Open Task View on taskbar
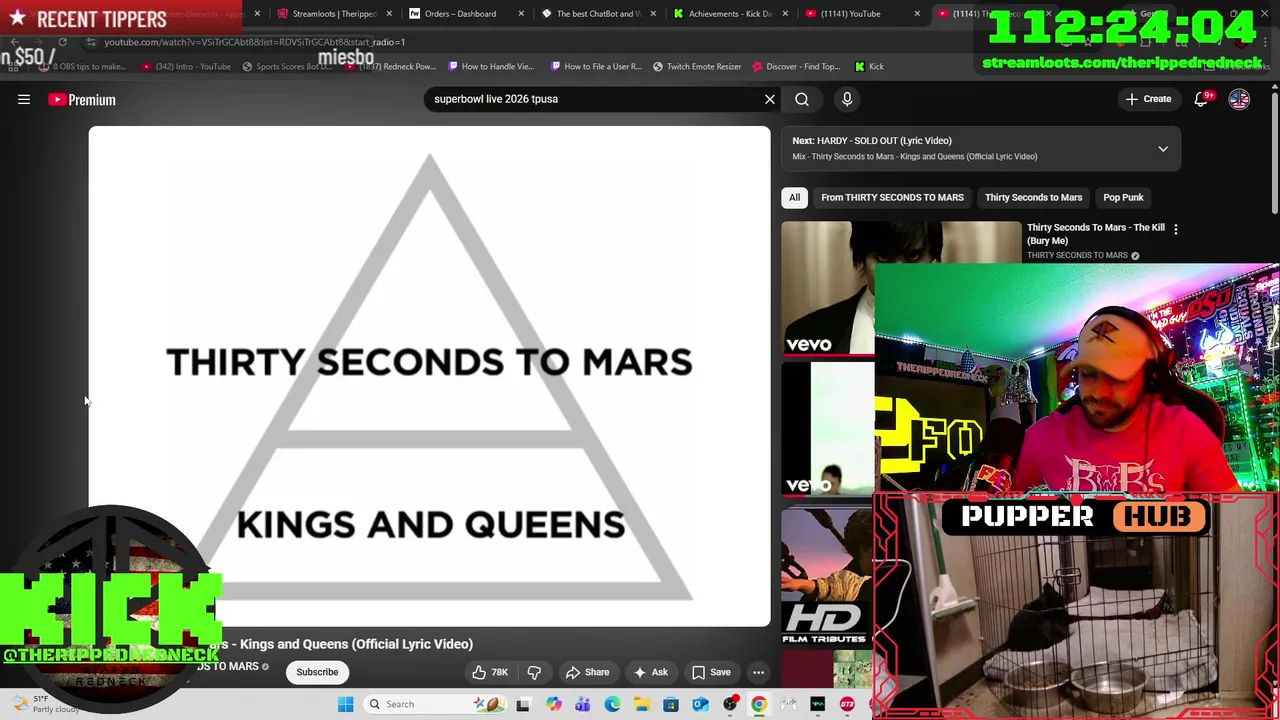The width and height of the screenshot is (1280, 720). click(x=523, y=704)
